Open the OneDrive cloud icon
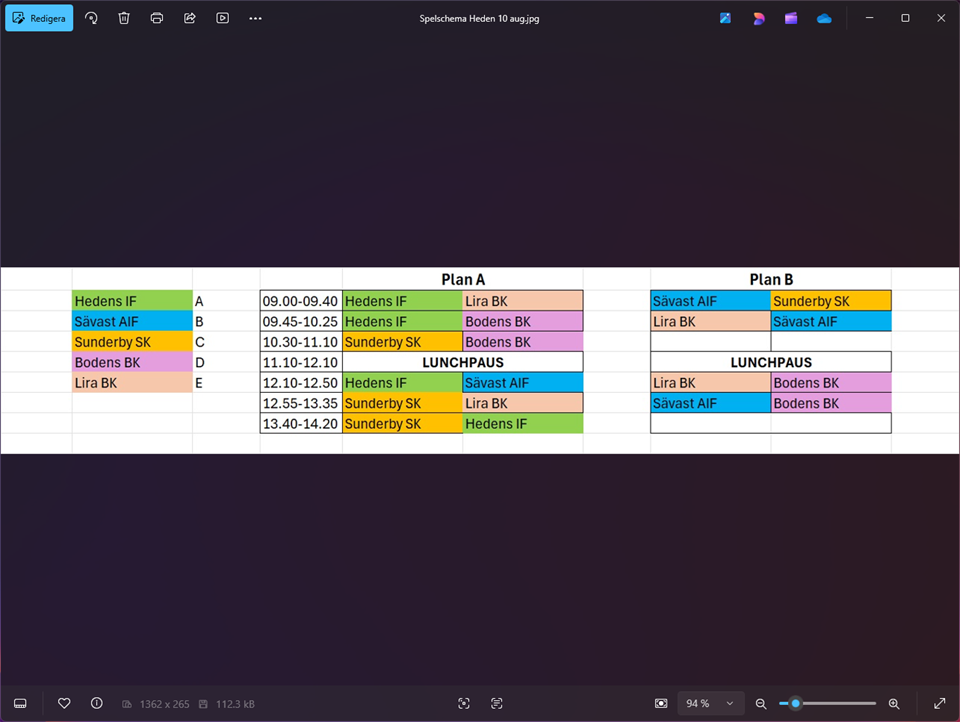 click(x=824, y=18)
